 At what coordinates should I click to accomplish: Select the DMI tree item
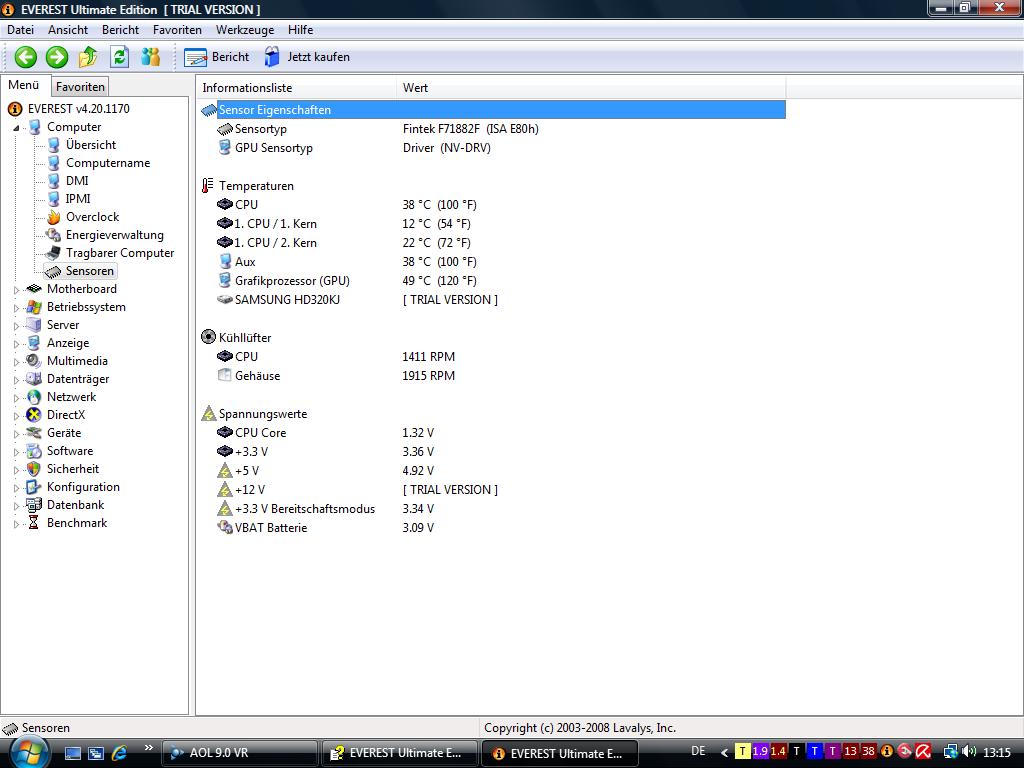pyautogui.click(x=77, y=181)
